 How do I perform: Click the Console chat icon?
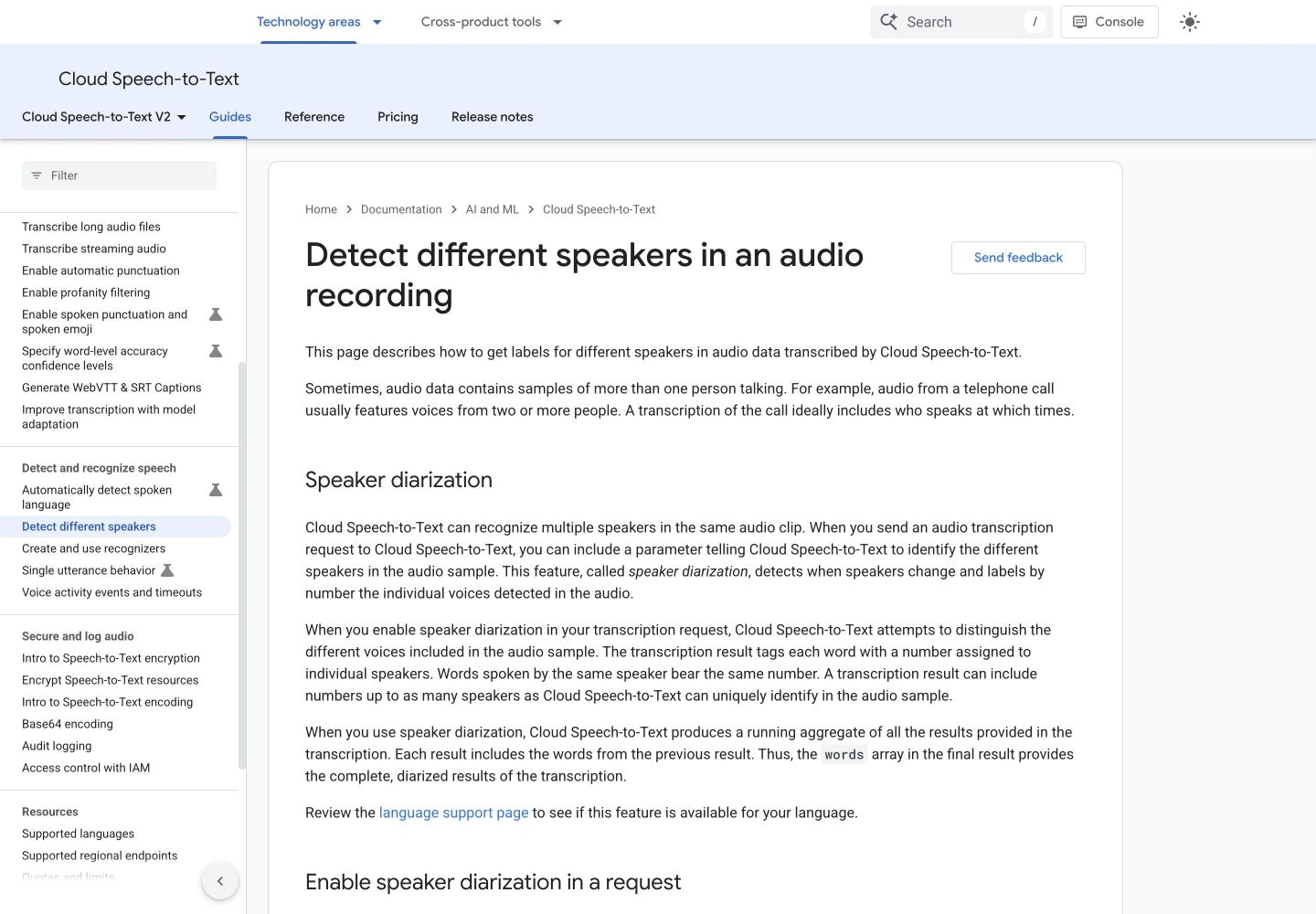(1080, 22)
